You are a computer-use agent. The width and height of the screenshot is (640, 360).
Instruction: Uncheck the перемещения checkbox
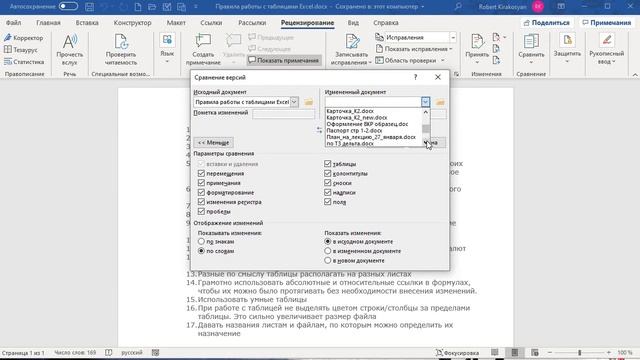click(x=201, y=173)
